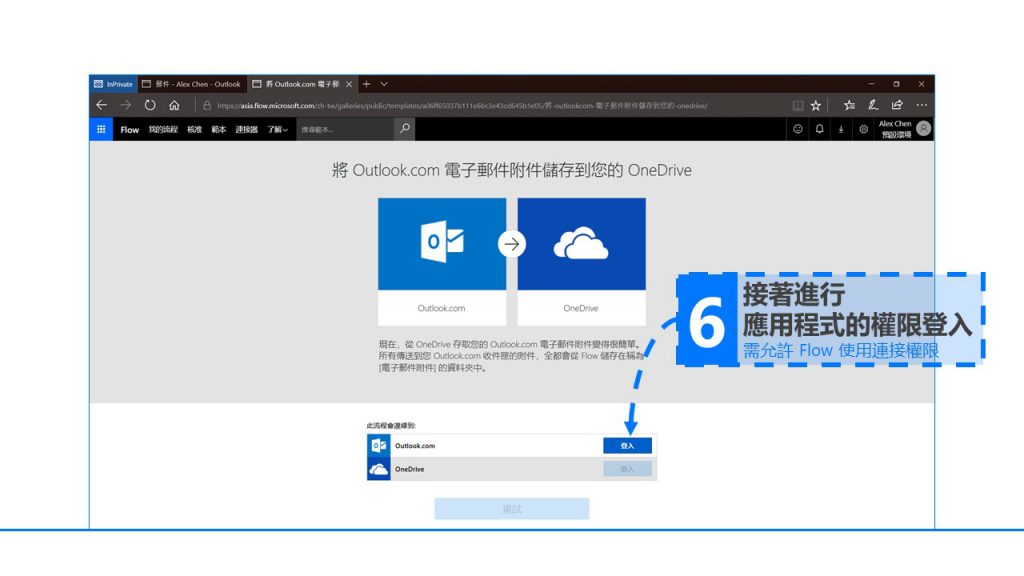
Task: Open 核准 in Flow navigation
Action: point(195,129)
